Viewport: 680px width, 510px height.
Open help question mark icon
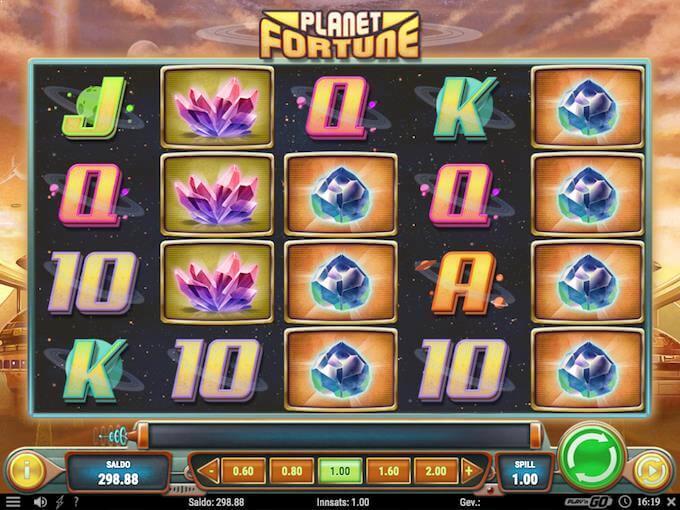[76, 502]
